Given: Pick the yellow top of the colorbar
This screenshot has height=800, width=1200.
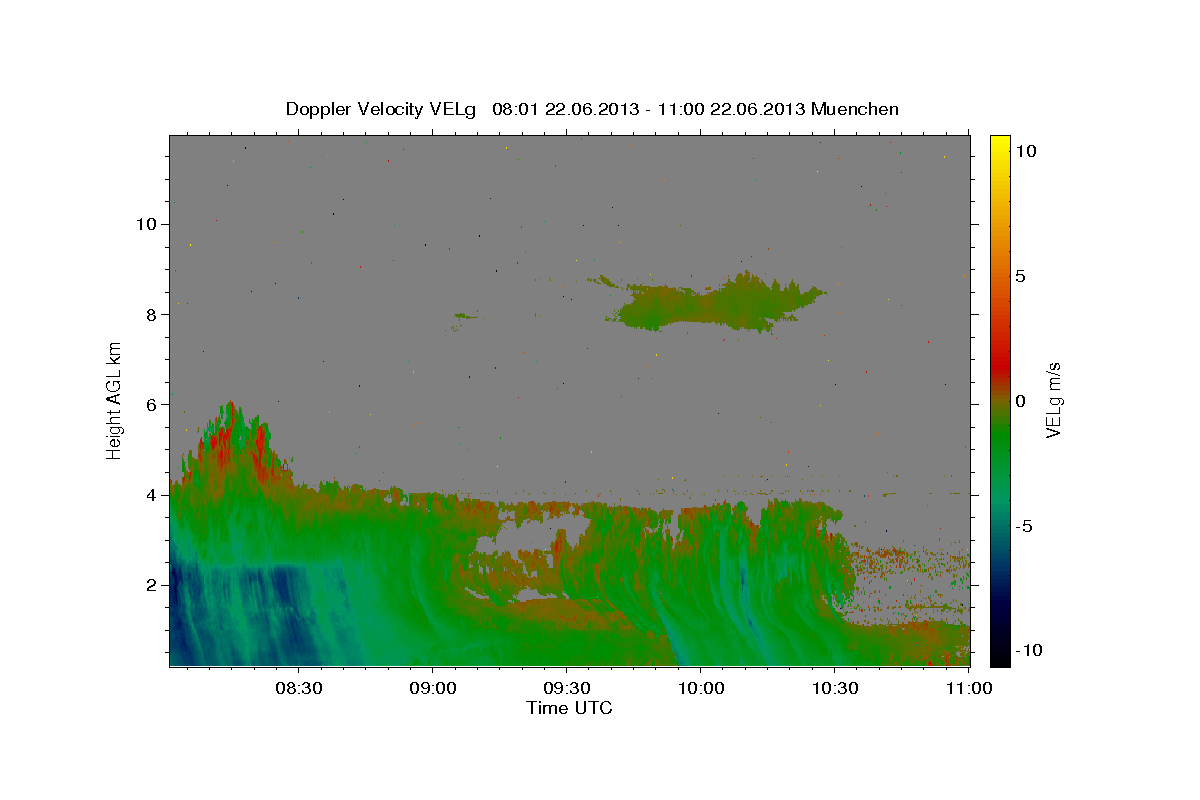Looking at the screenshot, I should point(999,145).
